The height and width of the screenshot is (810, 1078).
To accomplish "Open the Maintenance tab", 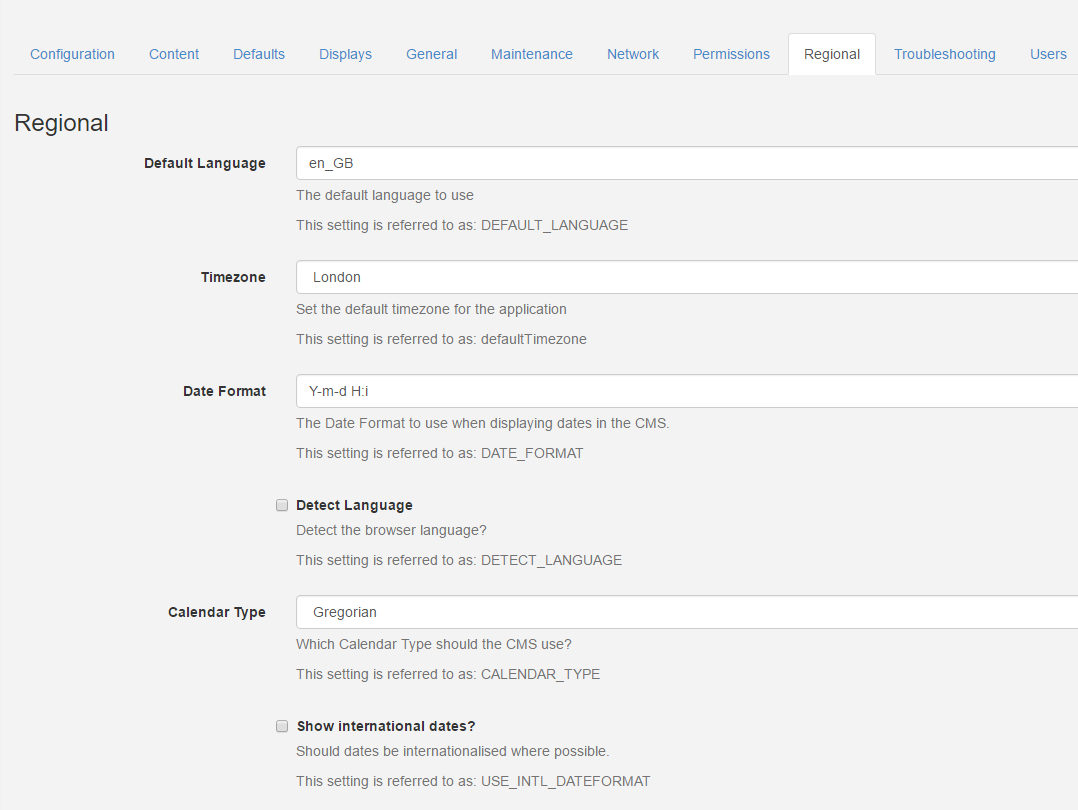I will (531, 54).
